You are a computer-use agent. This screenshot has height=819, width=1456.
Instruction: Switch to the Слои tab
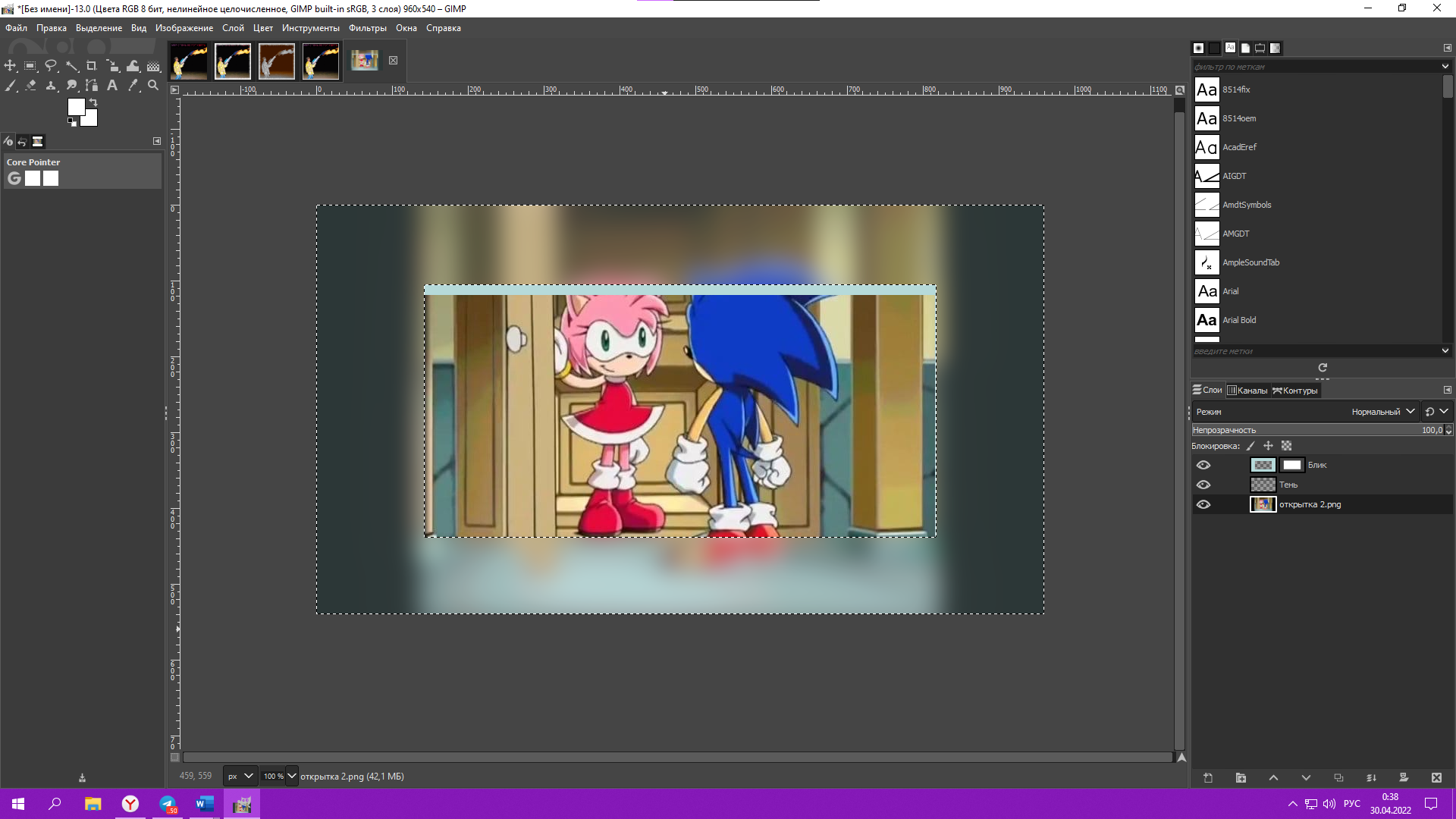point(1207,391)
